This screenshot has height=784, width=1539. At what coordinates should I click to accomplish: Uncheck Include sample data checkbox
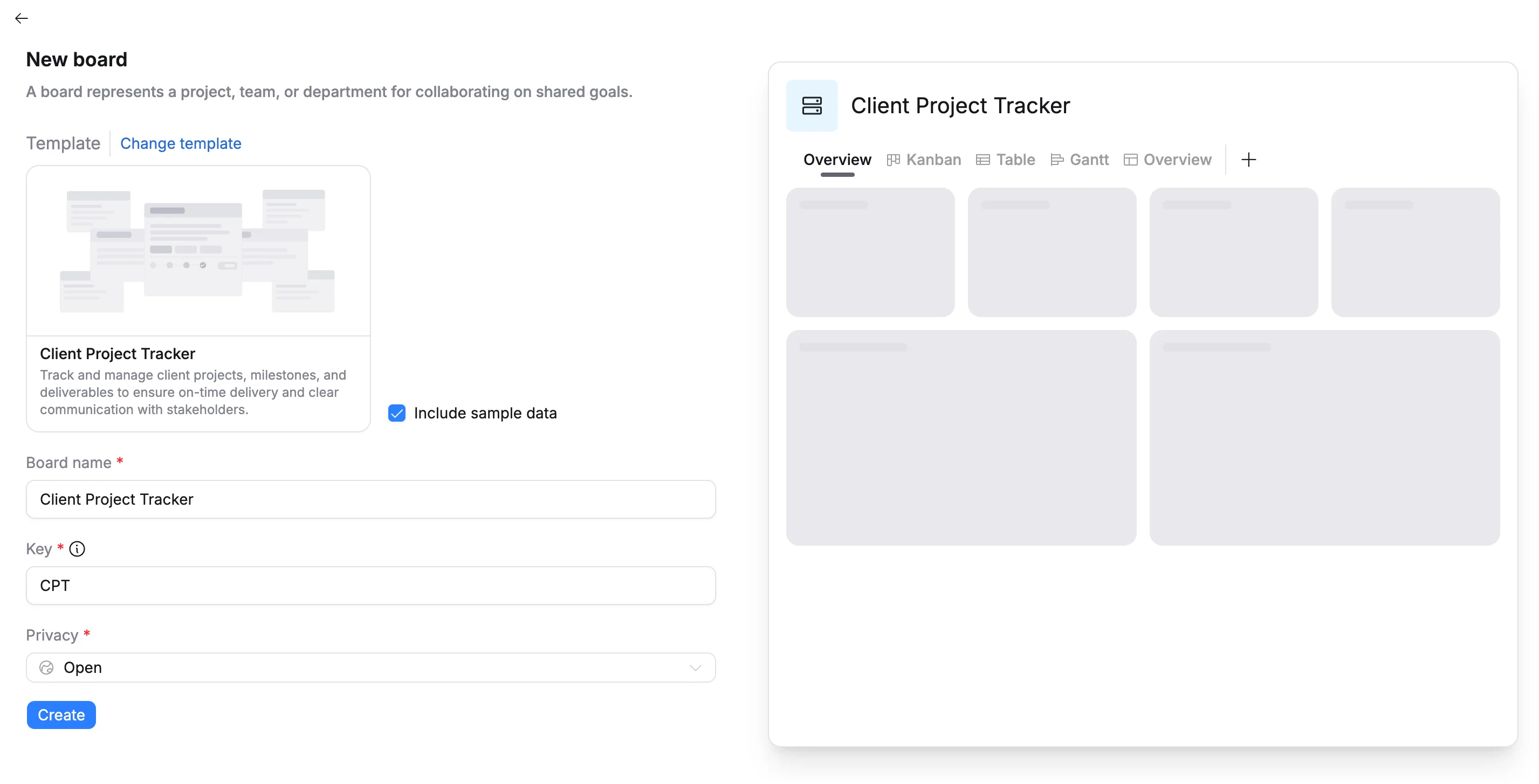tap(397, 413)
